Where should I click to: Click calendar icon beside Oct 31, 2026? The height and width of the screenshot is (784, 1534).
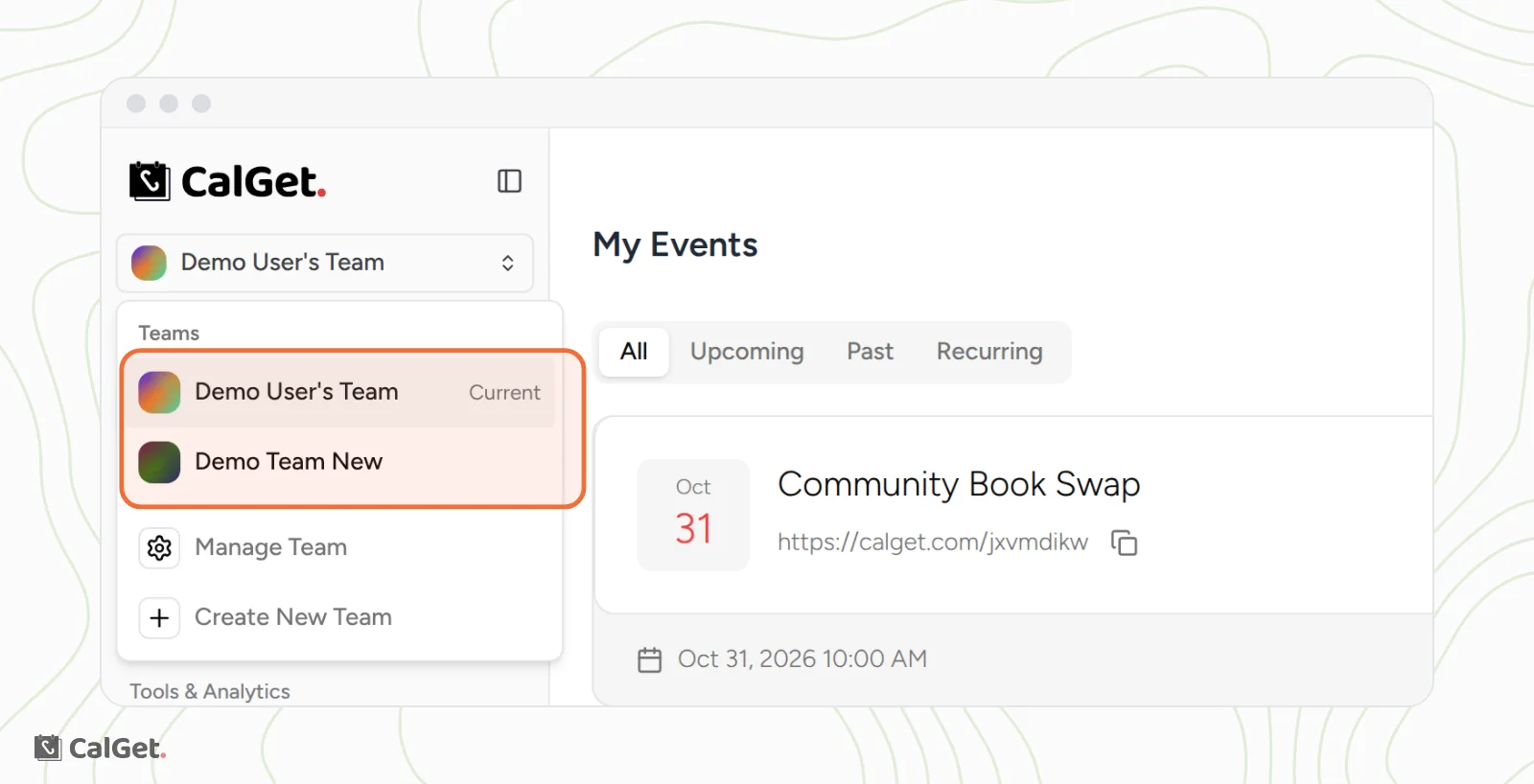(650, 659)
